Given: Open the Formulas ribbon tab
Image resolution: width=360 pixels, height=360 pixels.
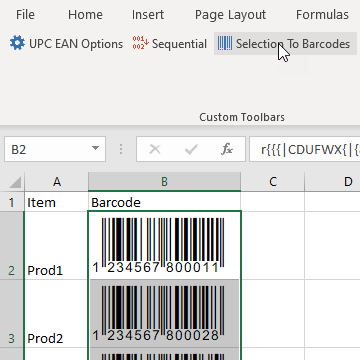Looking at the screenshot, I should 322,15.
